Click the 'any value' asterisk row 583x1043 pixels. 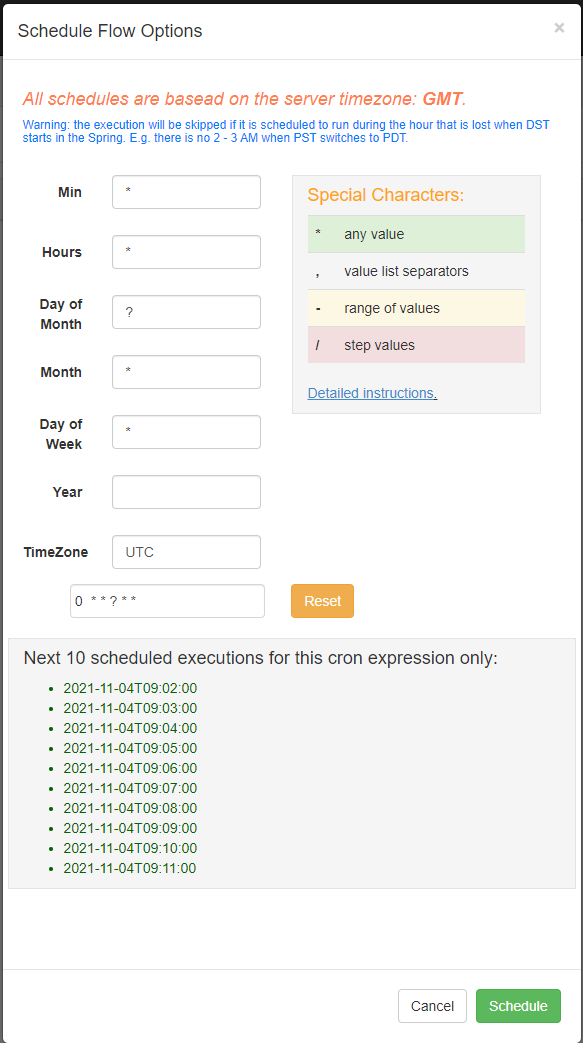tap(416, 234)
